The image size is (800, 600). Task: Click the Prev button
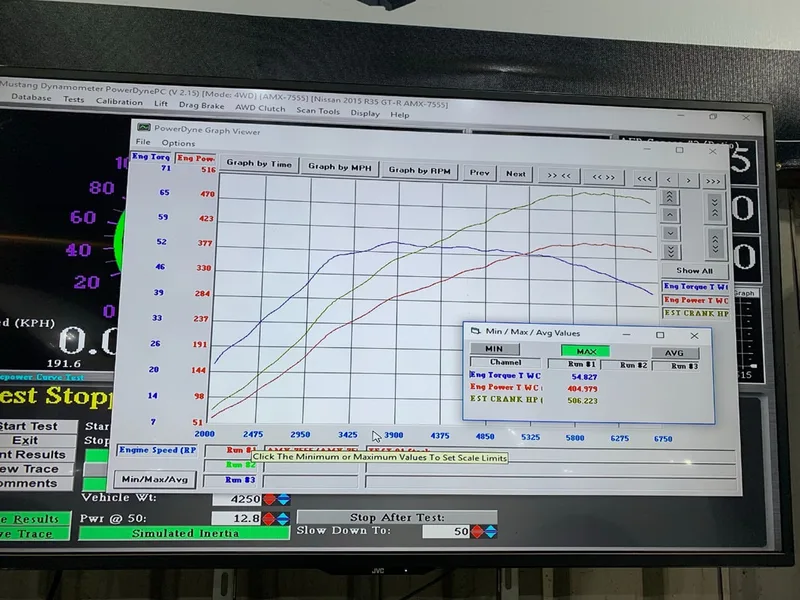click(x=480, y=172)
